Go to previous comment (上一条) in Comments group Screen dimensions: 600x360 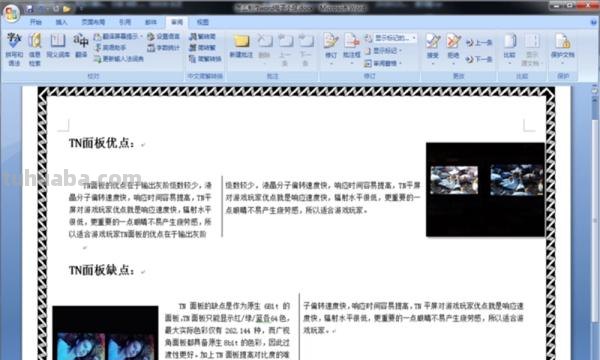pos(285,50)
